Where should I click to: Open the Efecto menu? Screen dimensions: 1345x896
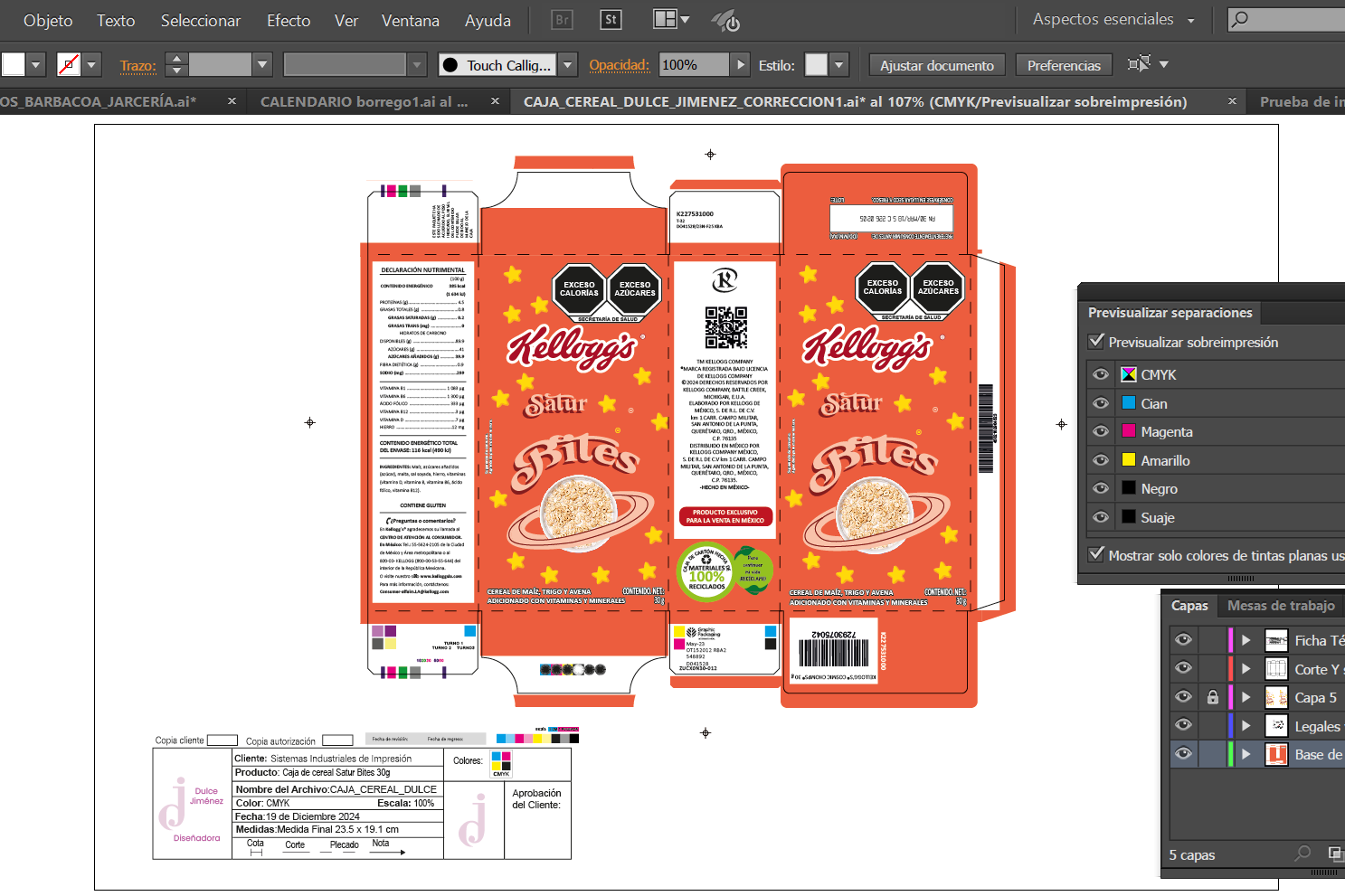pos(288,20)
